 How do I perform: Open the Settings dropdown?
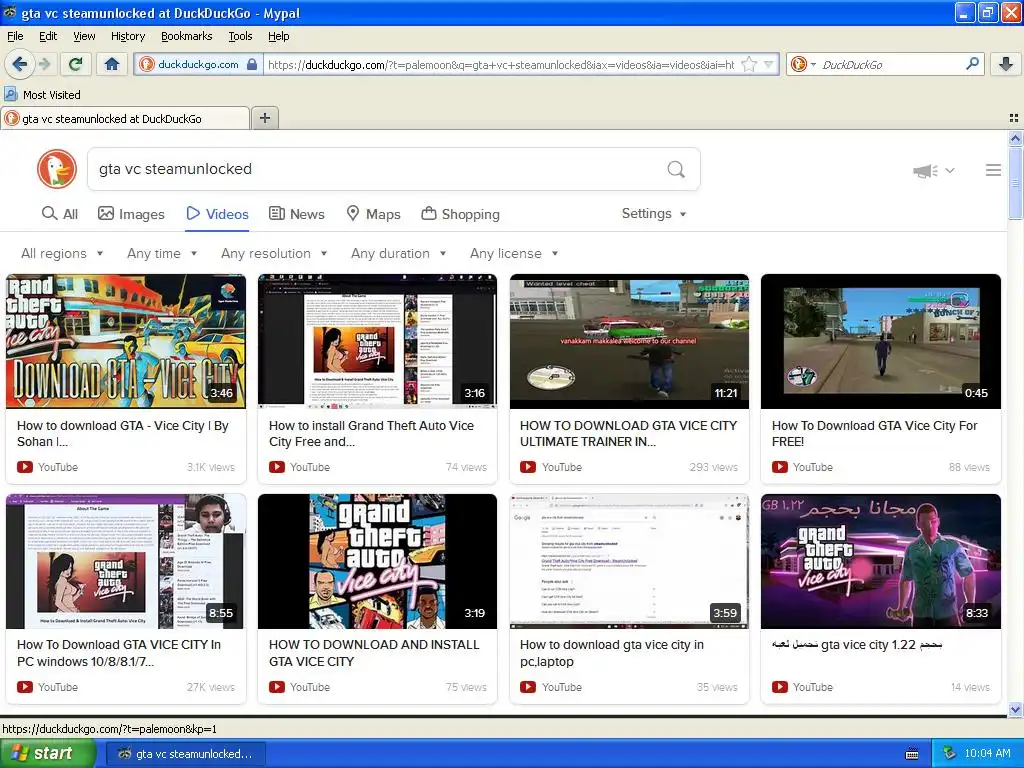[x=654, y=214]
